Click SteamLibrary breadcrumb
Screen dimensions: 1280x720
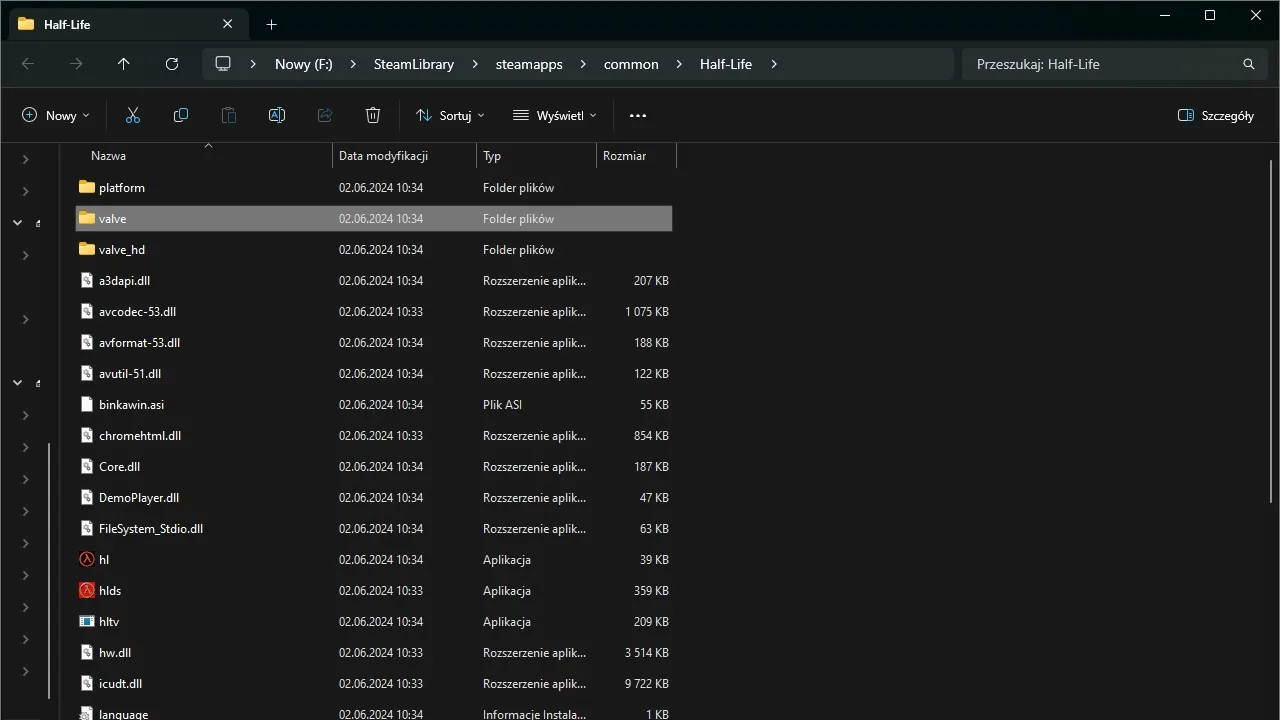[x=414, y=64]
